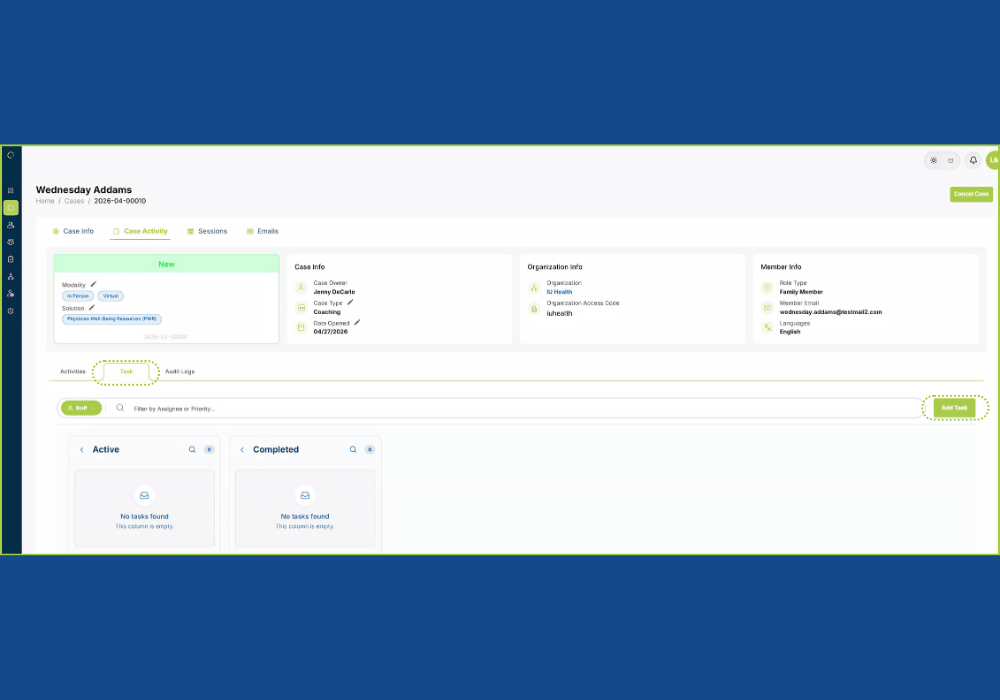Viewport: 1000px width, 700px height.
Task: Search within the Completed column
Action: tap(353, 450)
